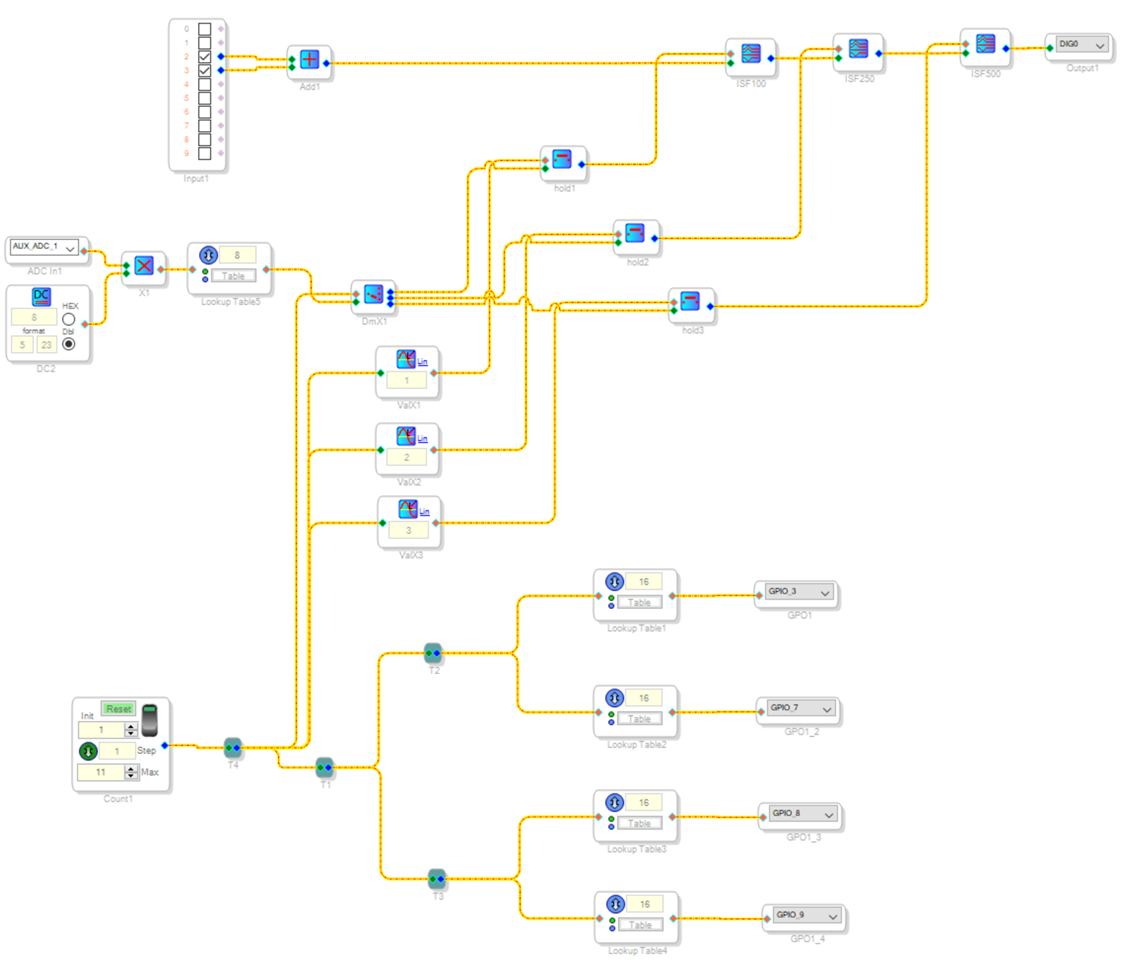Select the HEX radio button in DC2

click(x=69, y=320)
